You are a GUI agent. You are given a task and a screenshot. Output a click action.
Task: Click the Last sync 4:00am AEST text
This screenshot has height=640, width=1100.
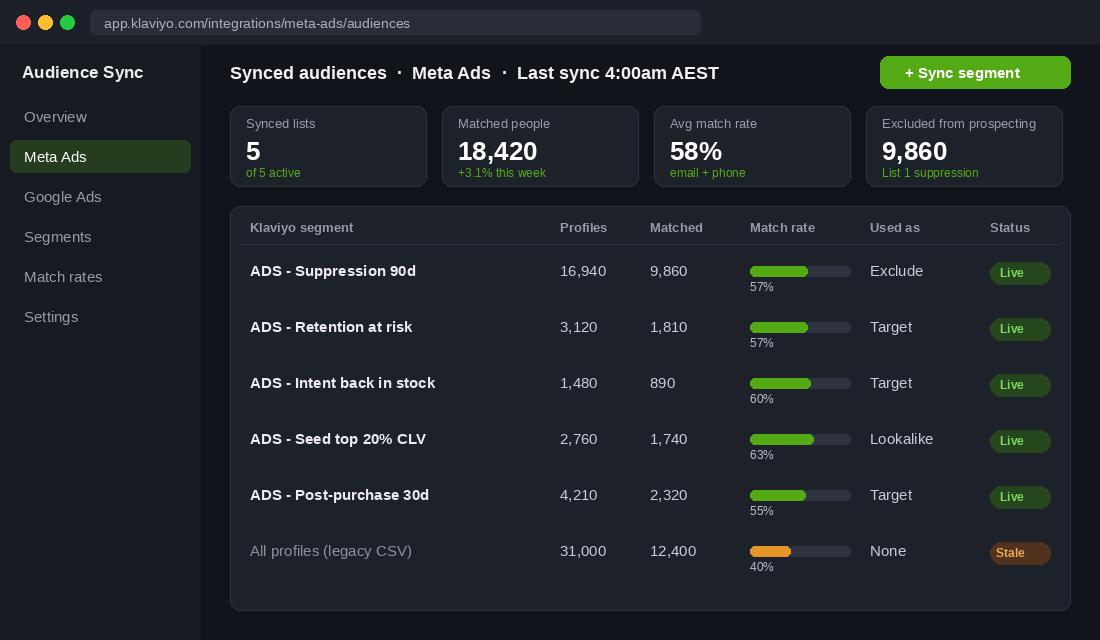(x=617, y=73)
